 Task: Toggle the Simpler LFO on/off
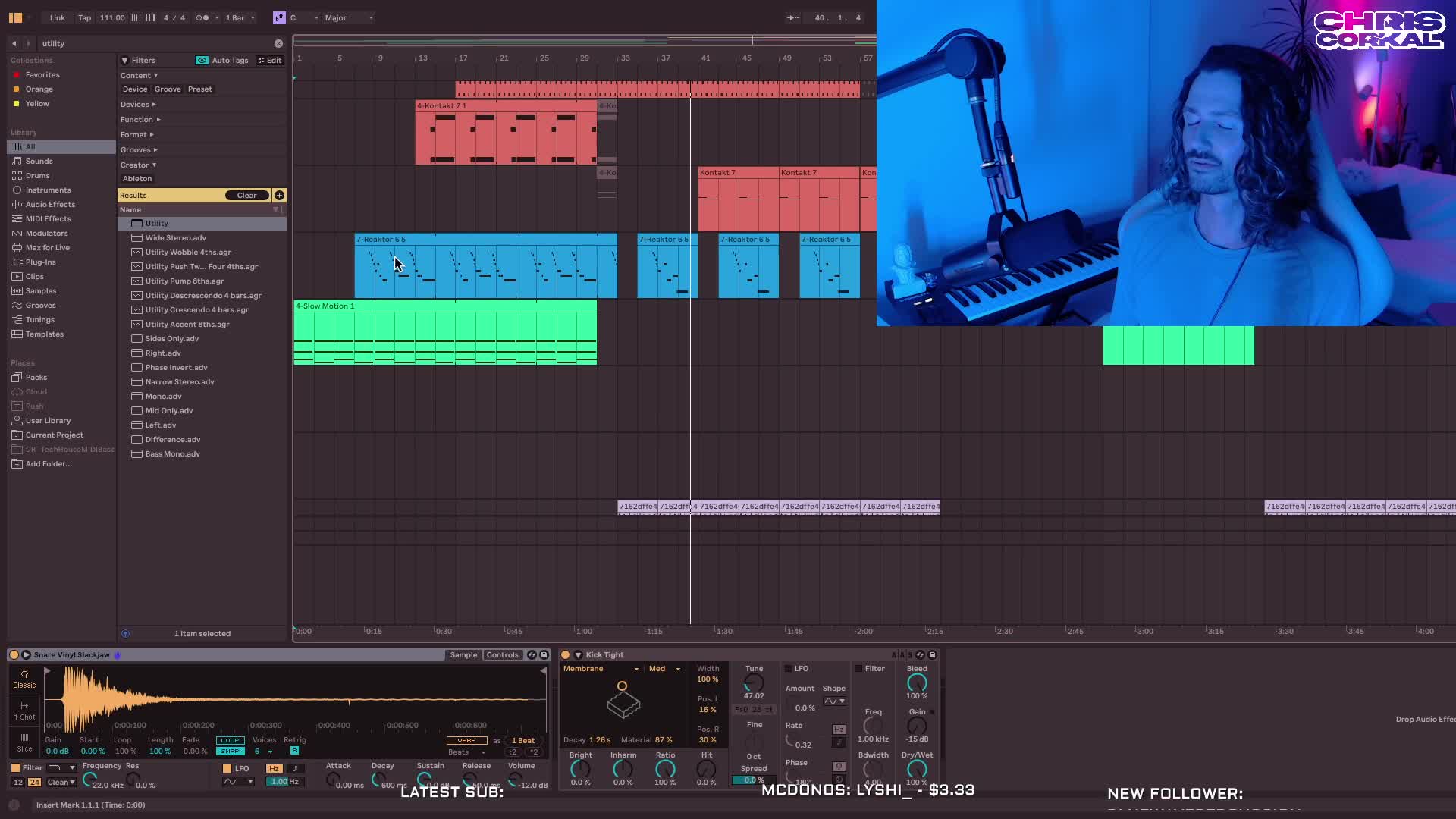coord(227,768)
